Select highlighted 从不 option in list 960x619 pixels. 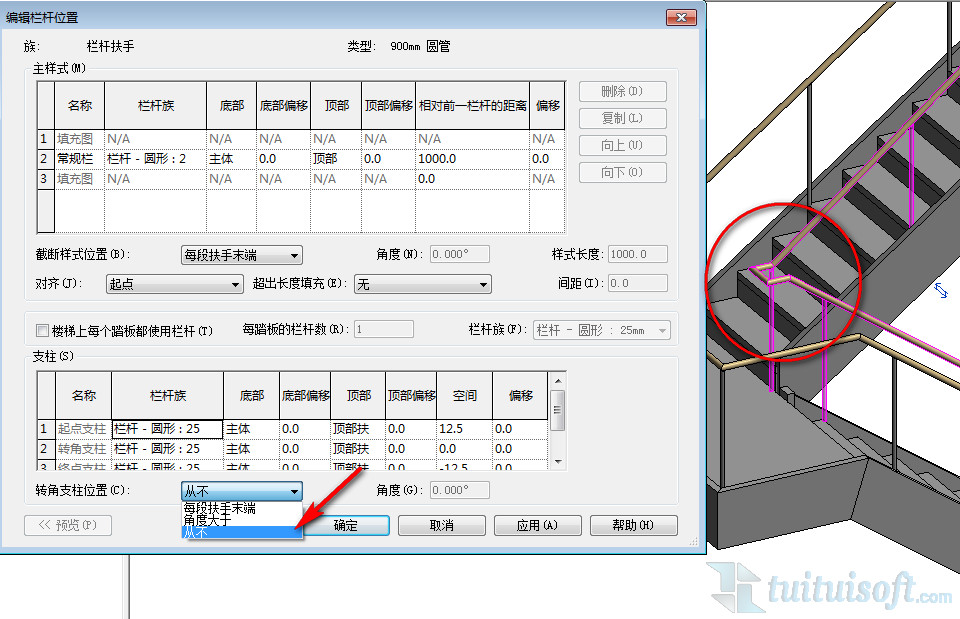tap(242, 532)
